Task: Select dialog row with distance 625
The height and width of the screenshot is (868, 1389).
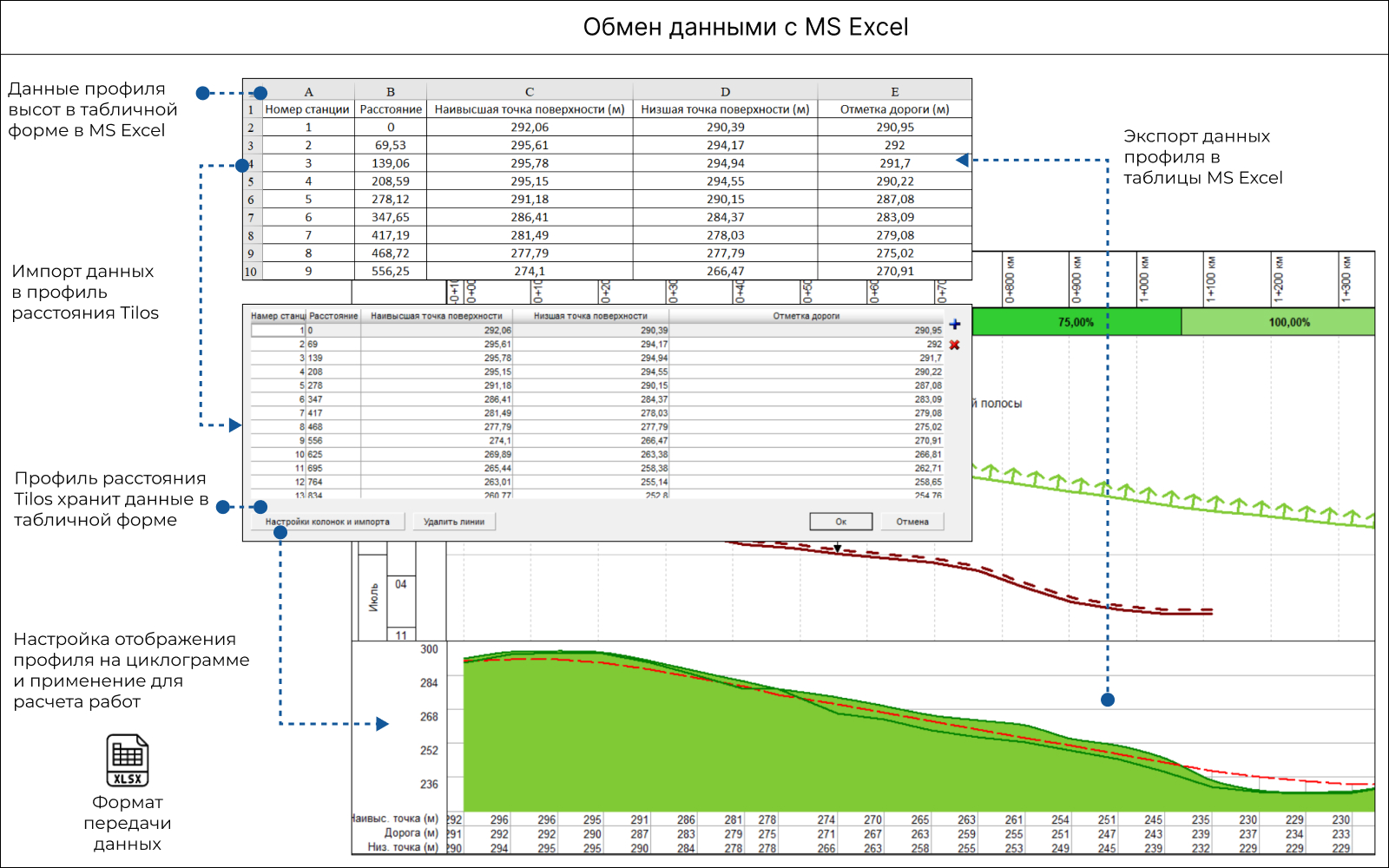Action: (x=597, y=454)
